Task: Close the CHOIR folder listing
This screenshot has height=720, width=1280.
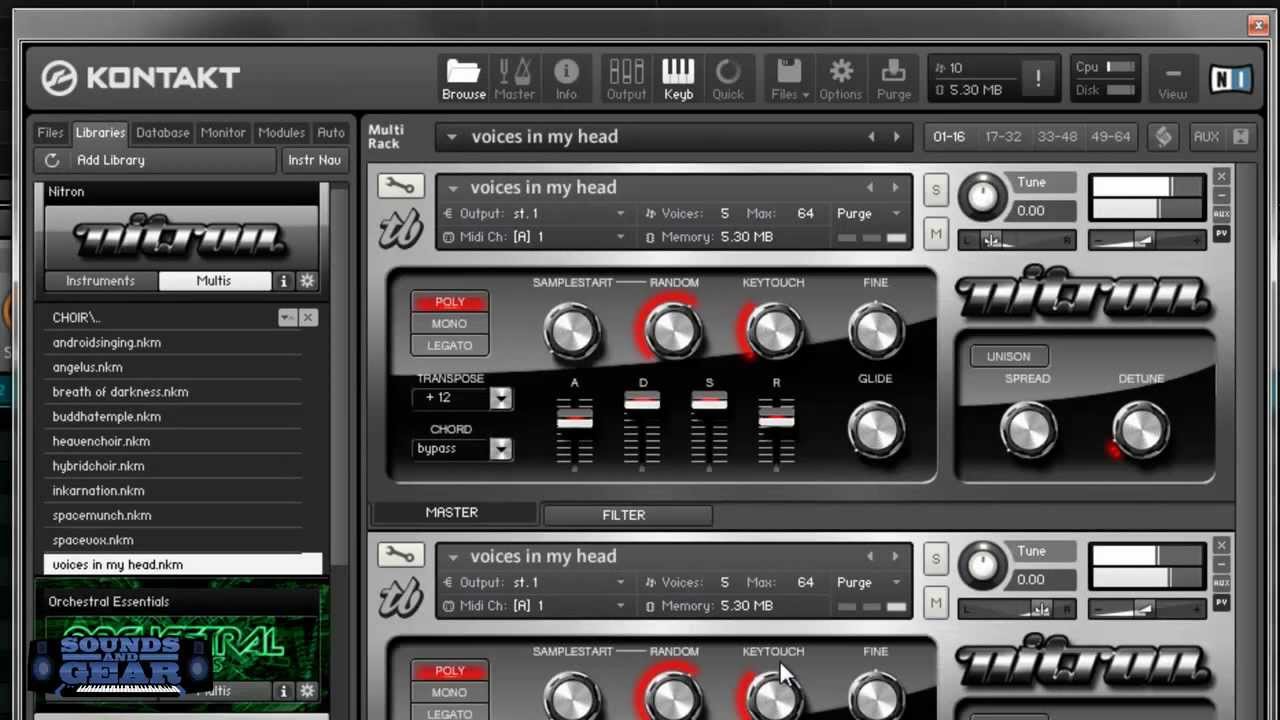Action: (308, 317)
